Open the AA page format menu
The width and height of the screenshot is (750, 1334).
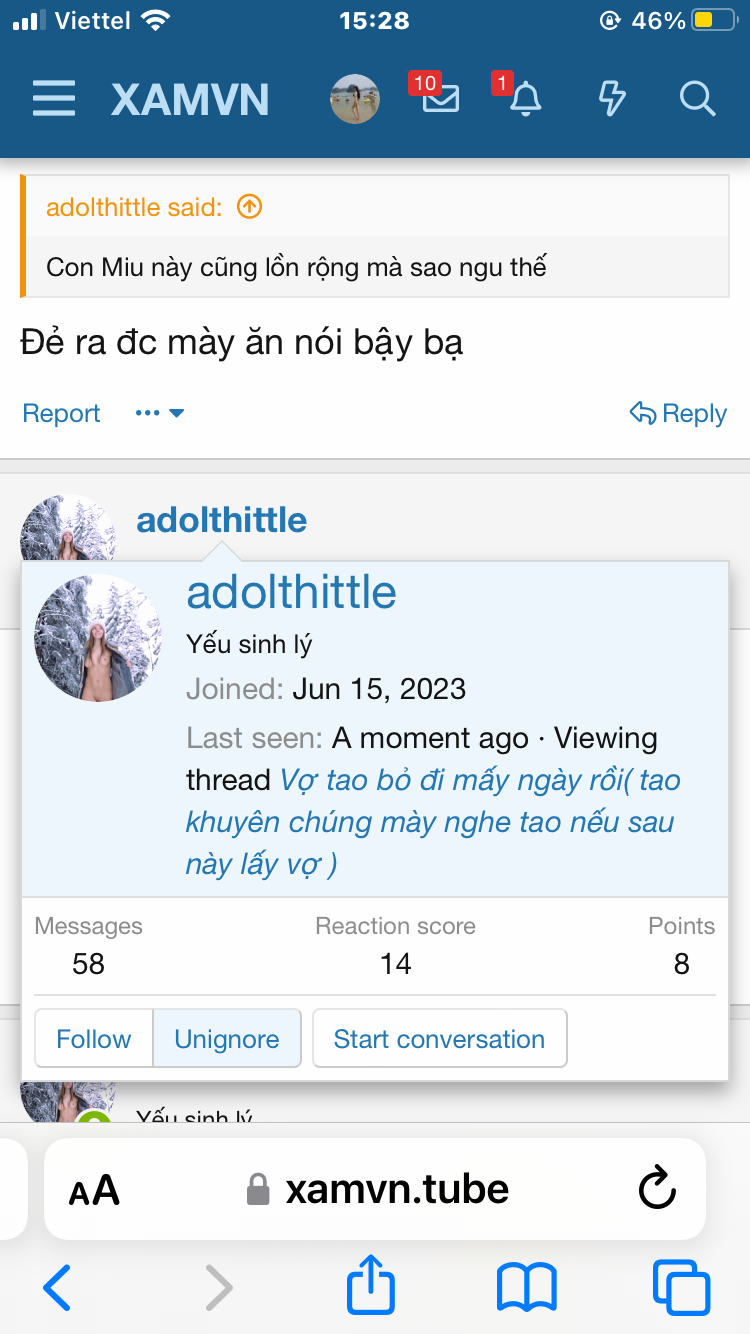coord(94,1190)
